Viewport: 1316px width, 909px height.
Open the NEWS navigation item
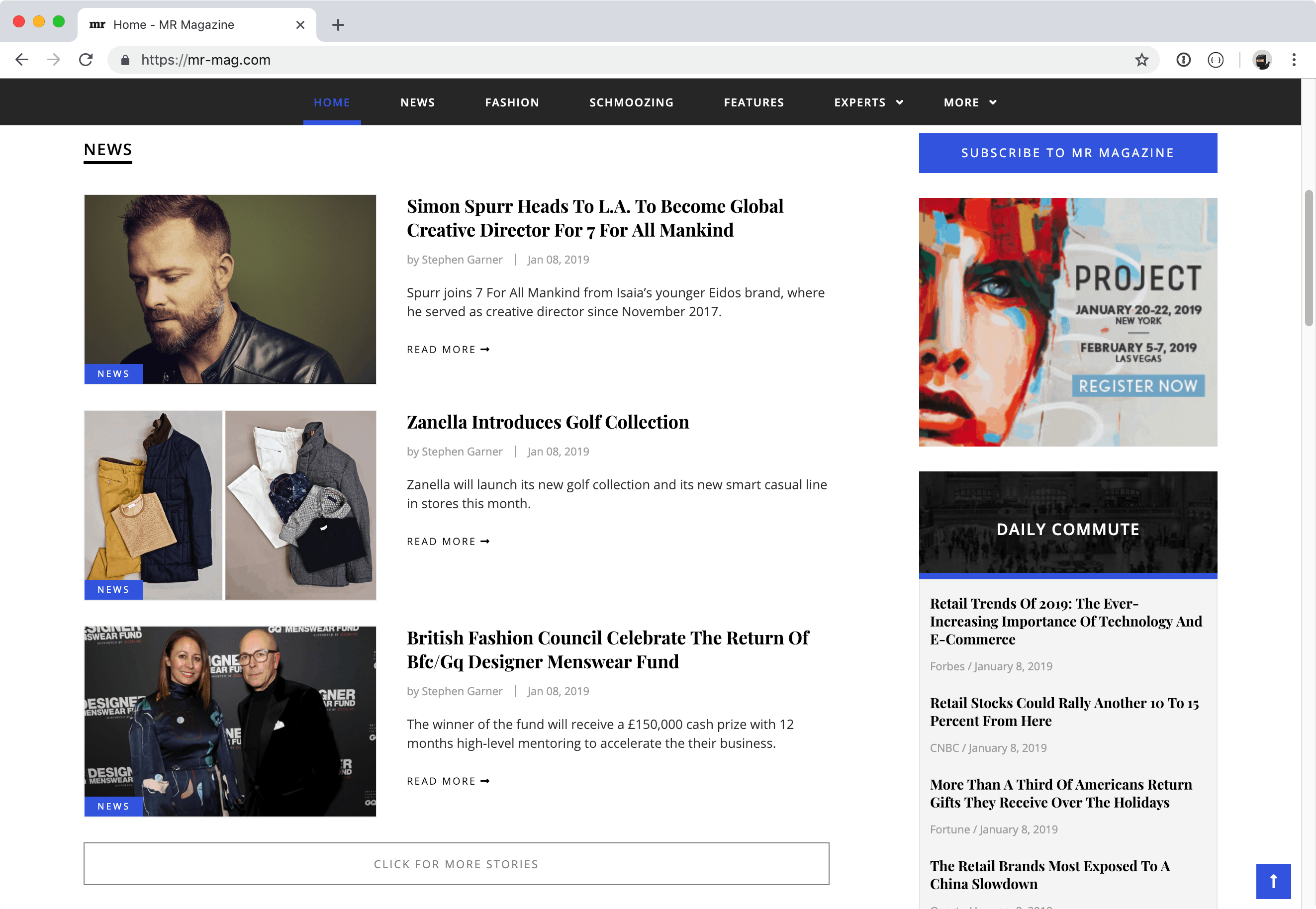(418, 102)
